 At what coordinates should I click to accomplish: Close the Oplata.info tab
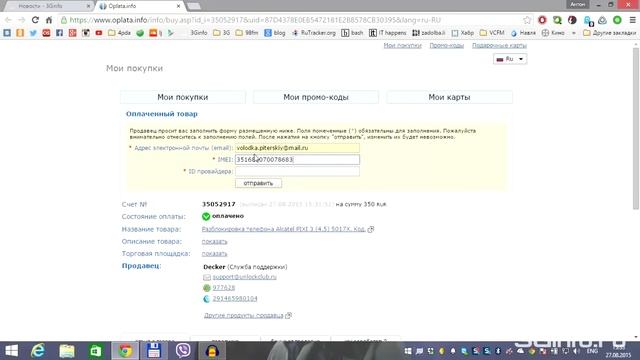click(178, 6)
